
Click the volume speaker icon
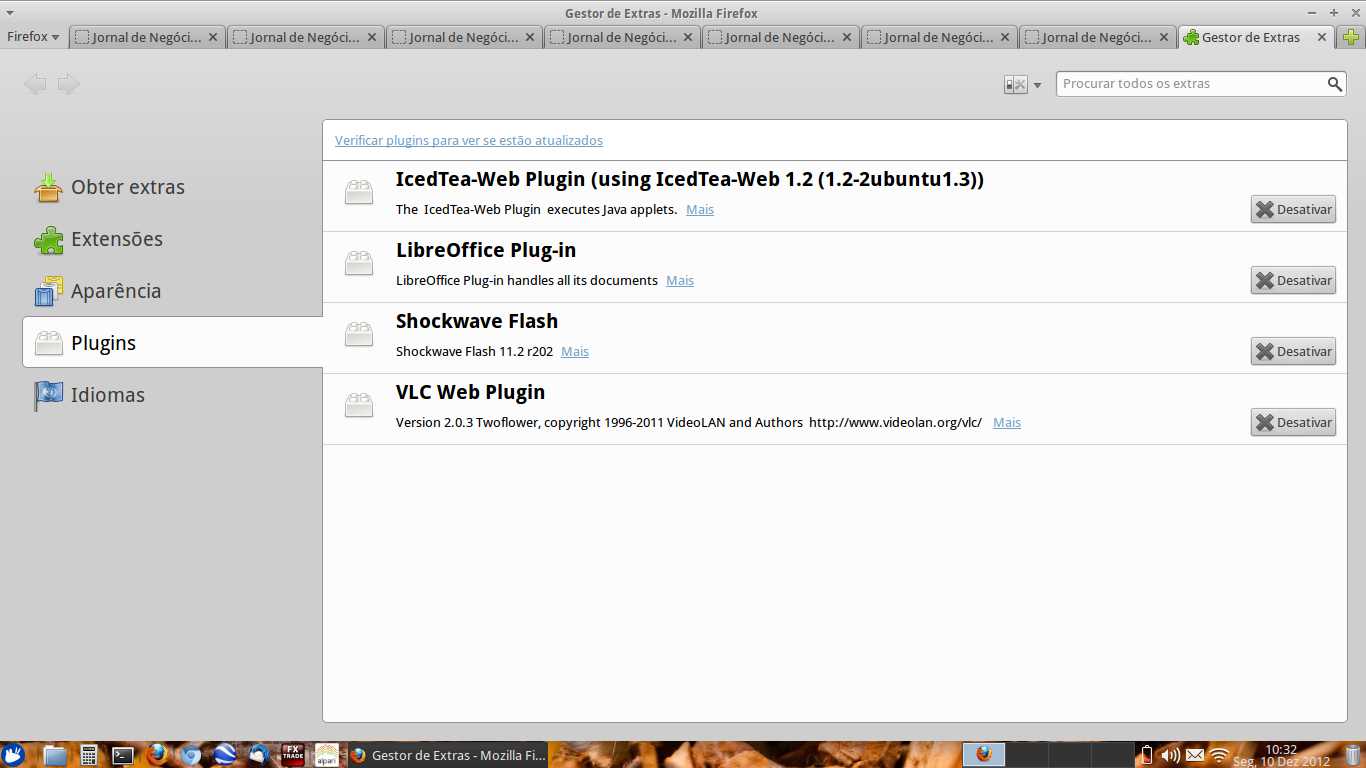(x=1170, y=755)
